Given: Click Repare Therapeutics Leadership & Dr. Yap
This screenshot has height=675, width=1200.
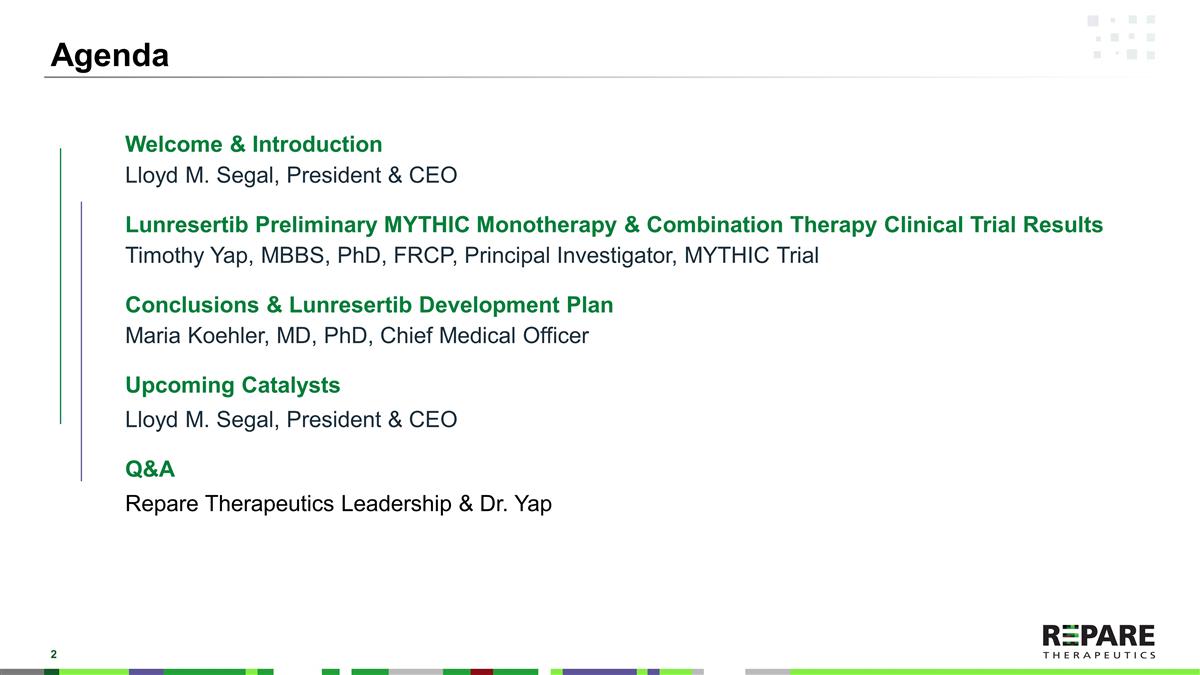Looking at the screenshot, I should click(x=338, y=504).
